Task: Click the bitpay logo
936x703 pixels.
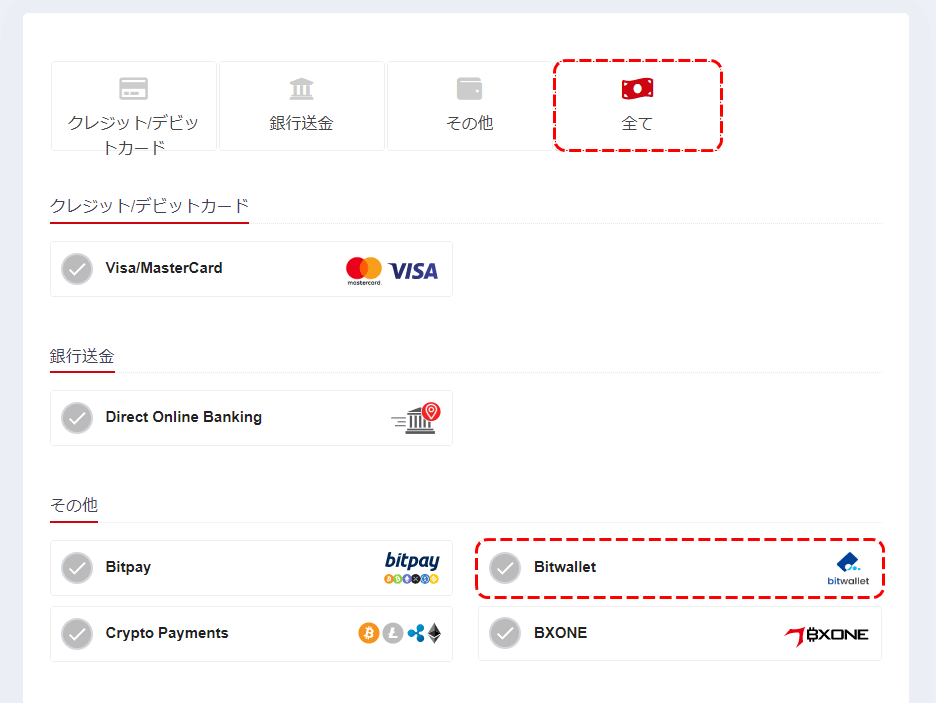Action: pyautogui.click(x=412, y=568)
